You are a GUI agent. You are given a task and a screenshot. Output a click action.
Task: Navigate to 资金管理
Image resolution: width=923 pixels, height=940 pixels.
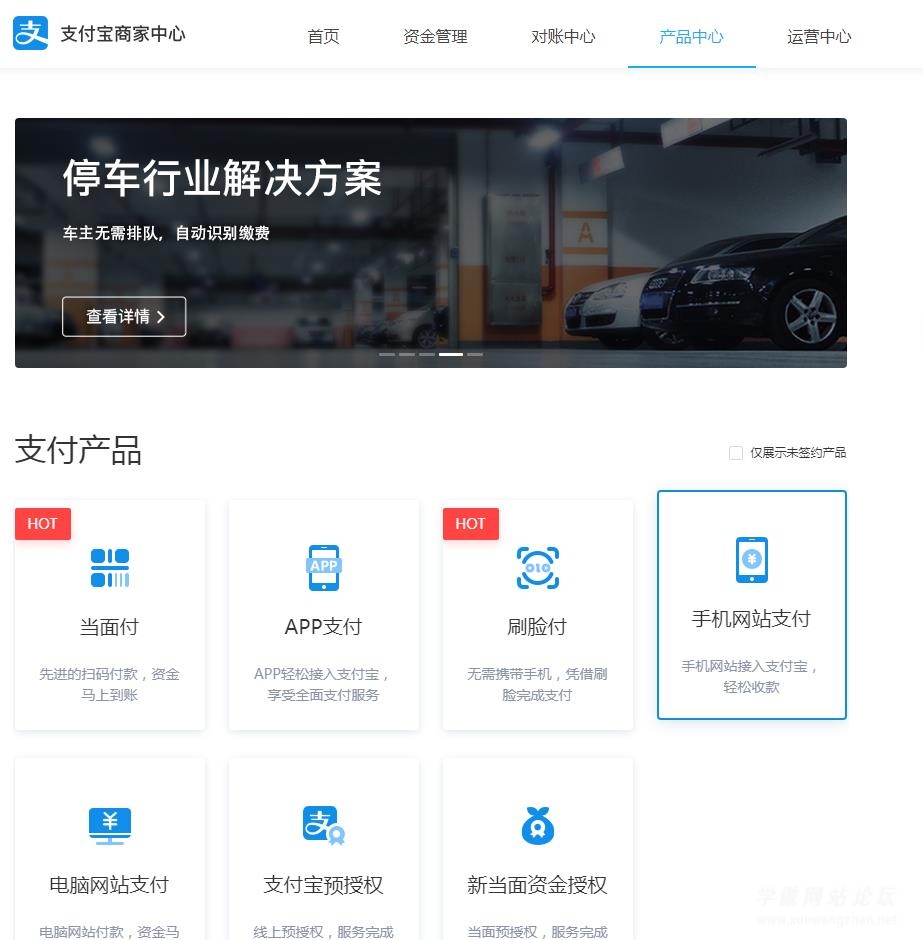[435, 36]
